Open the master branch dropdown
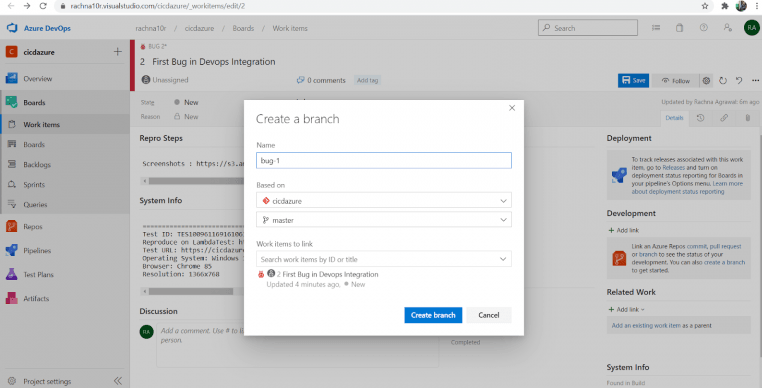Viewport: 762px width, 388px height. (x=383, y=220)
